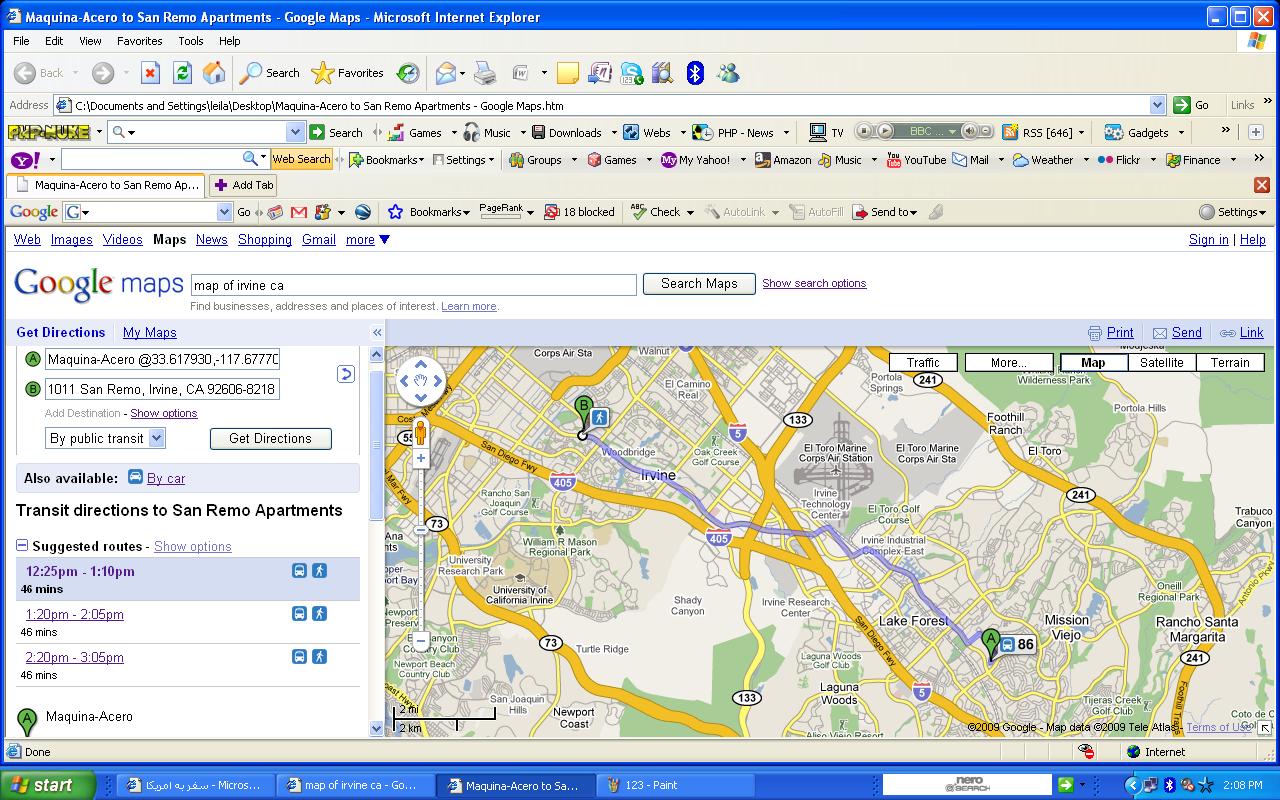Click the Pegman street view icon
Viewport: 1280px width, 800px height.
[421, 432]
